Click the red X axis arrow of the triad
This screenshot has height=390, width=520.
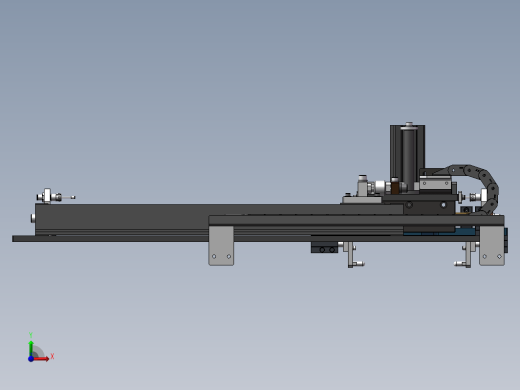pyautogui.click(x=41, y=359)
